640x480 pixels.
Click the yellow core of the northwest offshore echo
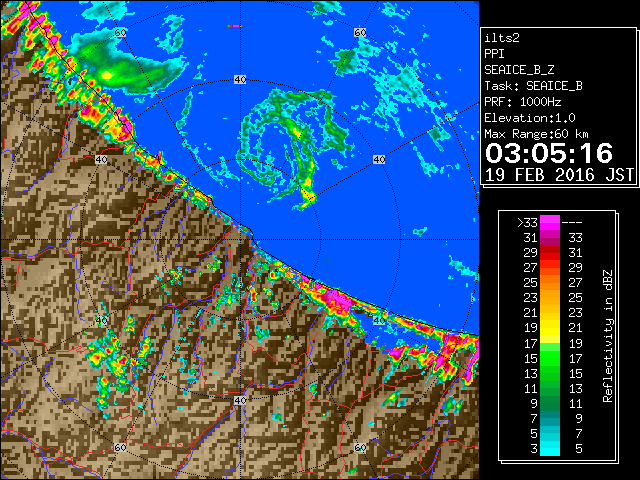(107, 75)
